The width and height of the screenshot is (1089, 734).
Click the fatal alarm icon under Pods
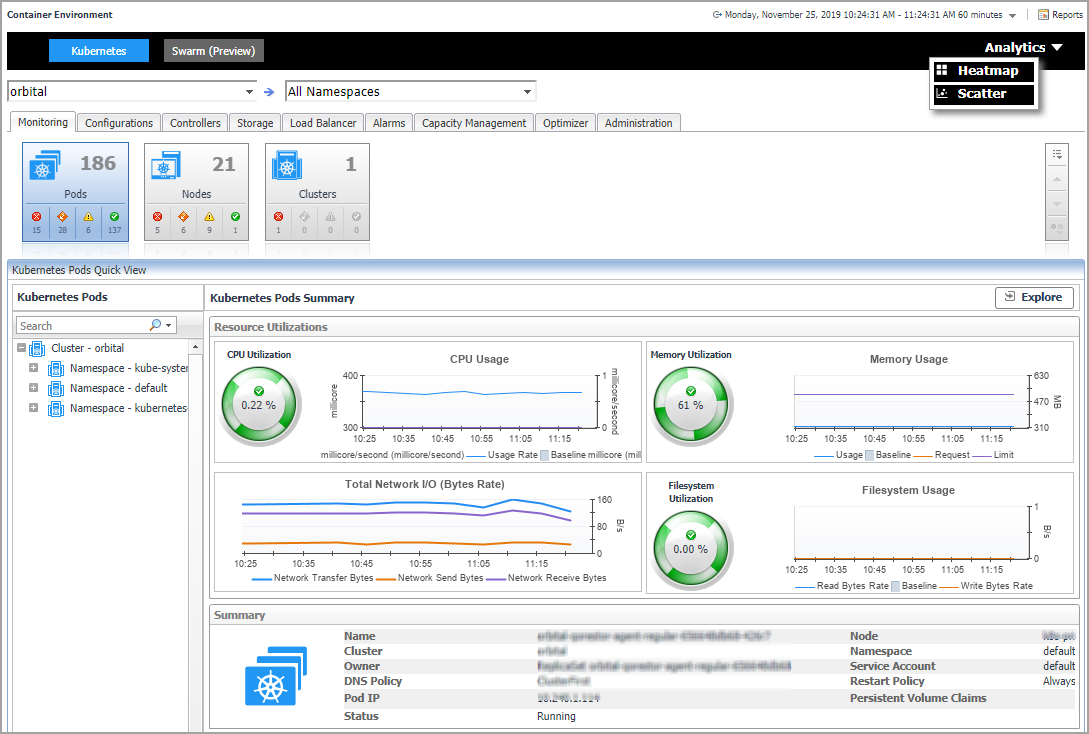tap(36, 216)
